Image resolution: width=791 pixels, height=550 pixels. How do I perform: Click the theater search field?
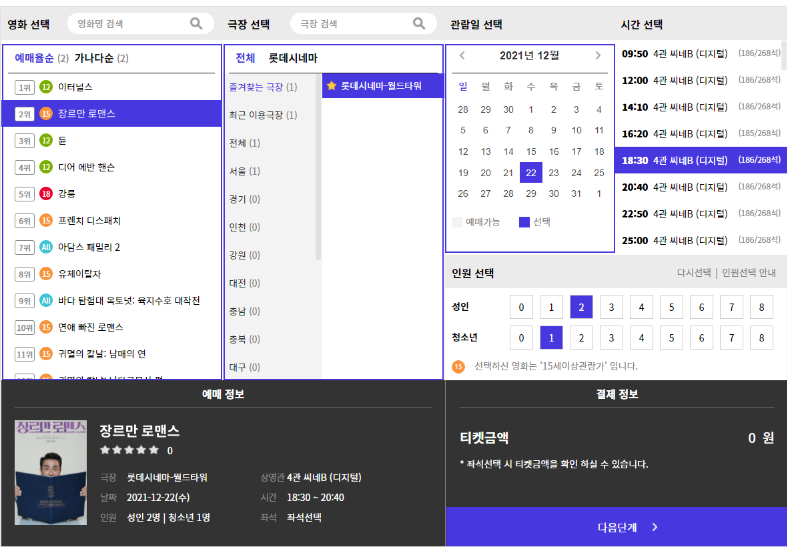tap(363, 23)
